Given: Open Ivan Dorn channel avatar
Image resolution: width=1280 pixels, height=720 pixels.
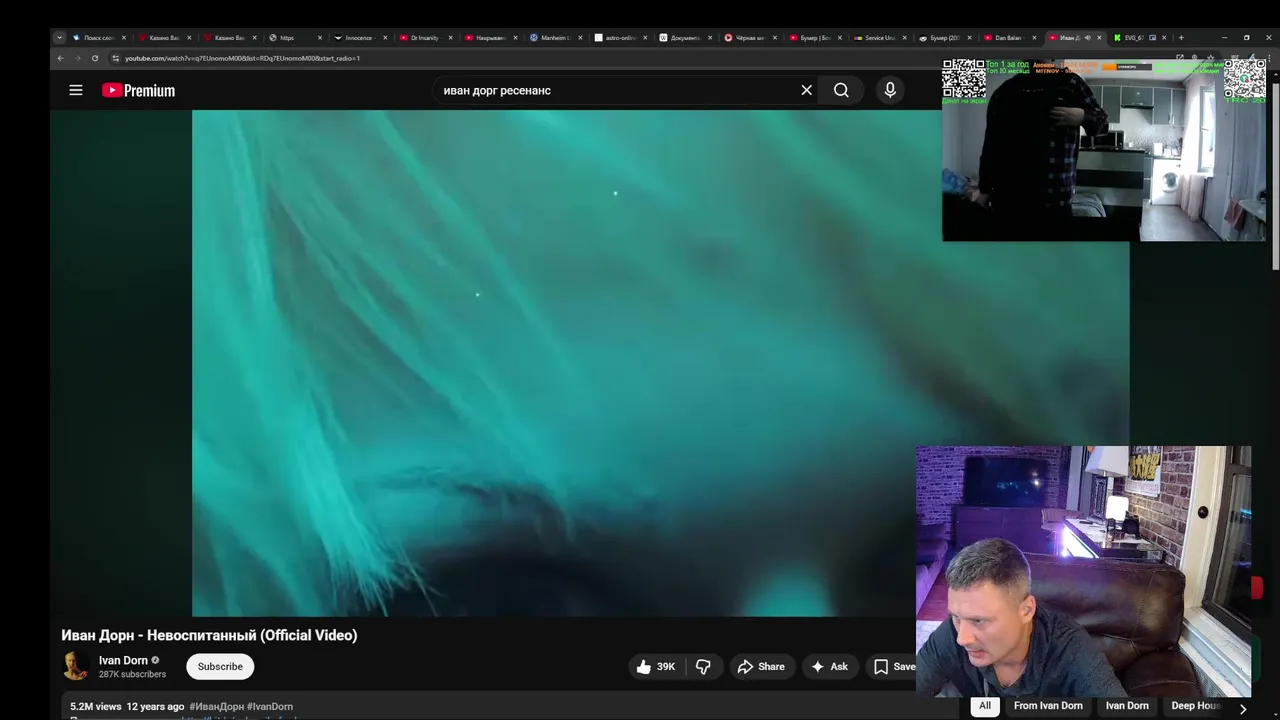Looking at the screenshot, I should pyautogui.click(x=75, y=666).
